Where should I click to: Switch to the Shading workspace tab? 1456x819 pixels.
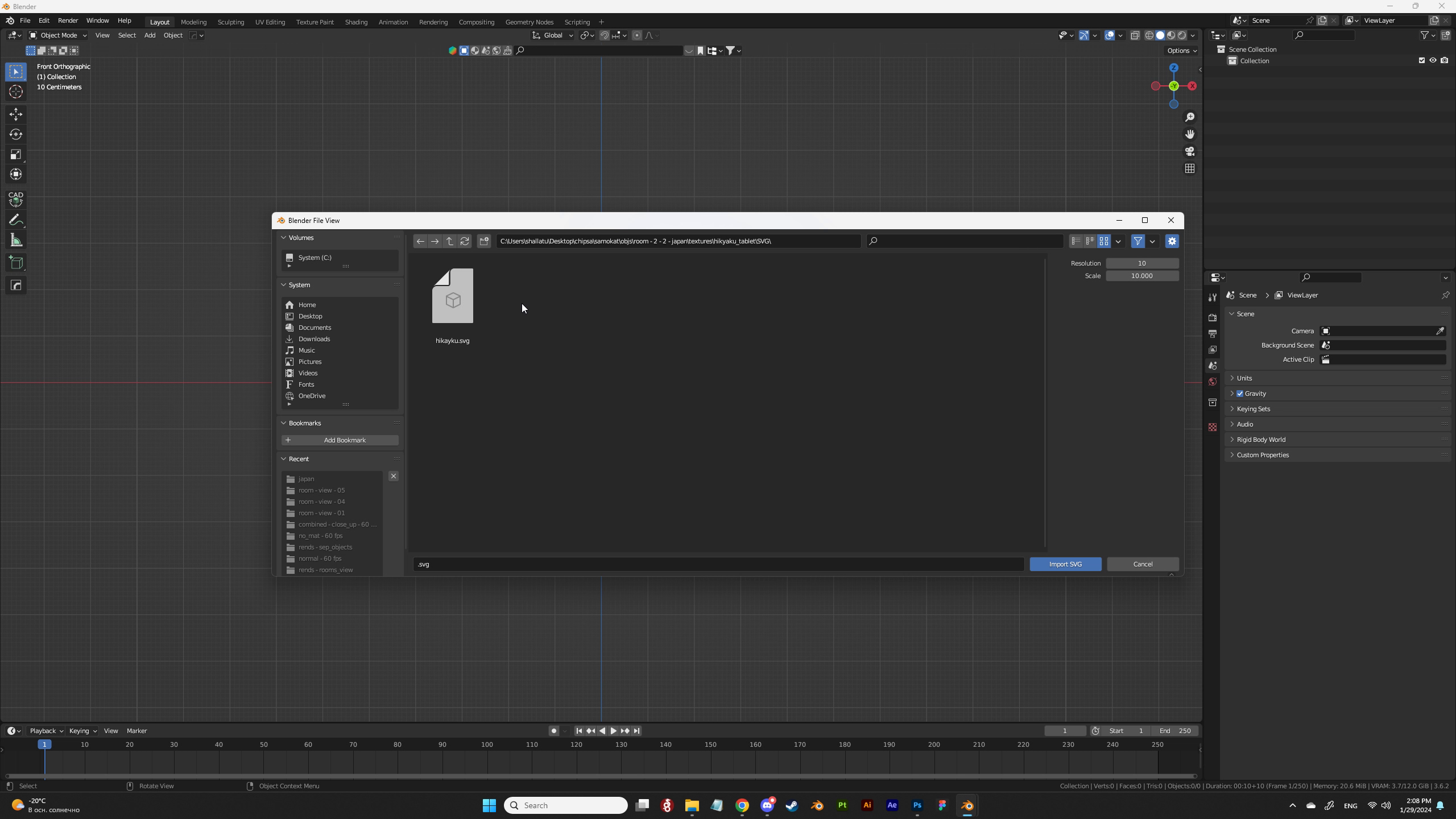(x=356, y=22)
